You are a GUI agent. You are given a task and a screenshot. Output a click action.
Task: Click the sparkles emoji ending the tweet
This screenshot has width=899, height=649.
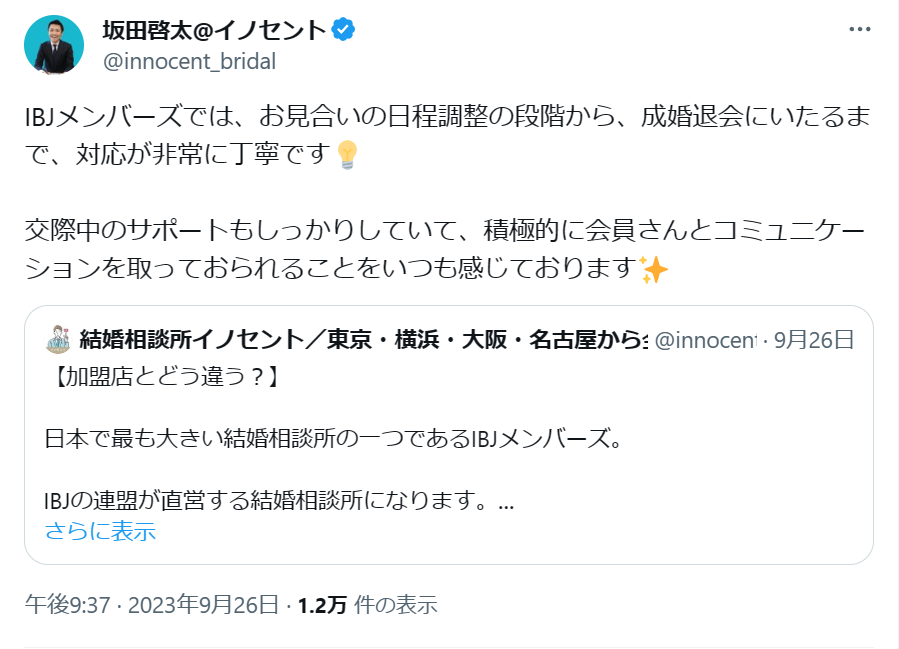[x=653, y=269]
